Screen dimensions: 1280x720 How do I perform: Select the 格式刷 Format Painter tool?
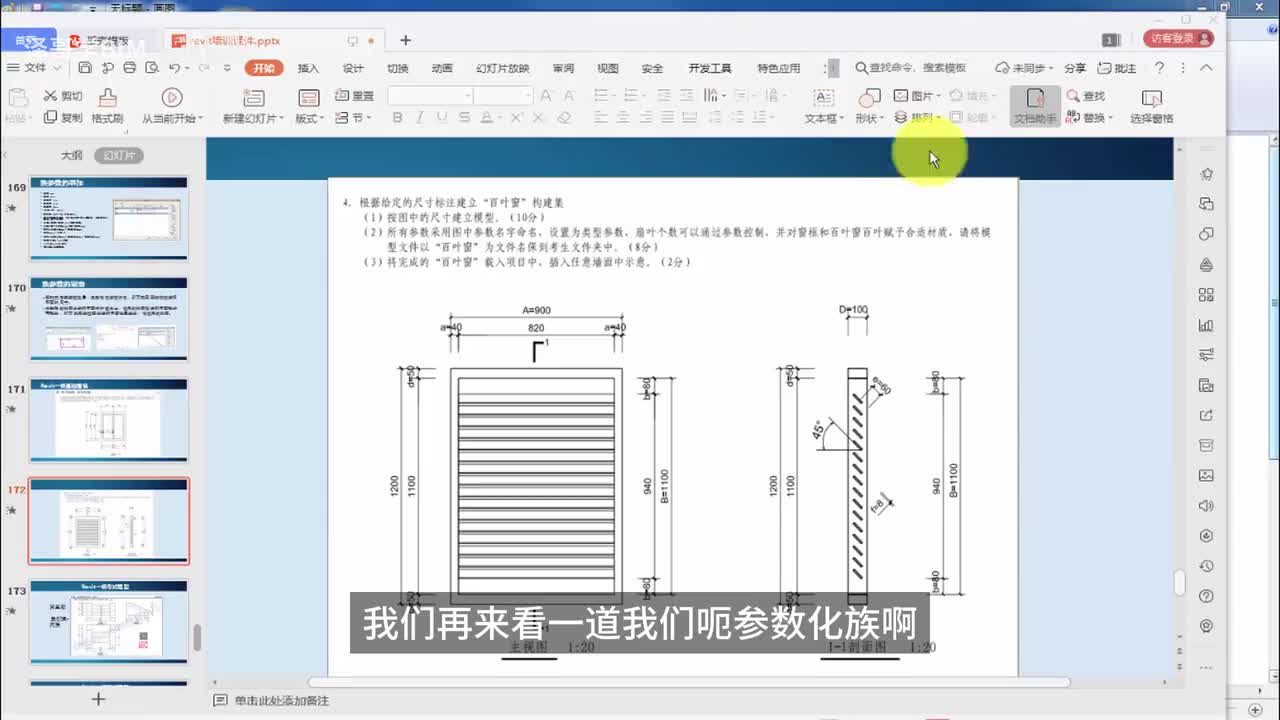coord(107,106)
